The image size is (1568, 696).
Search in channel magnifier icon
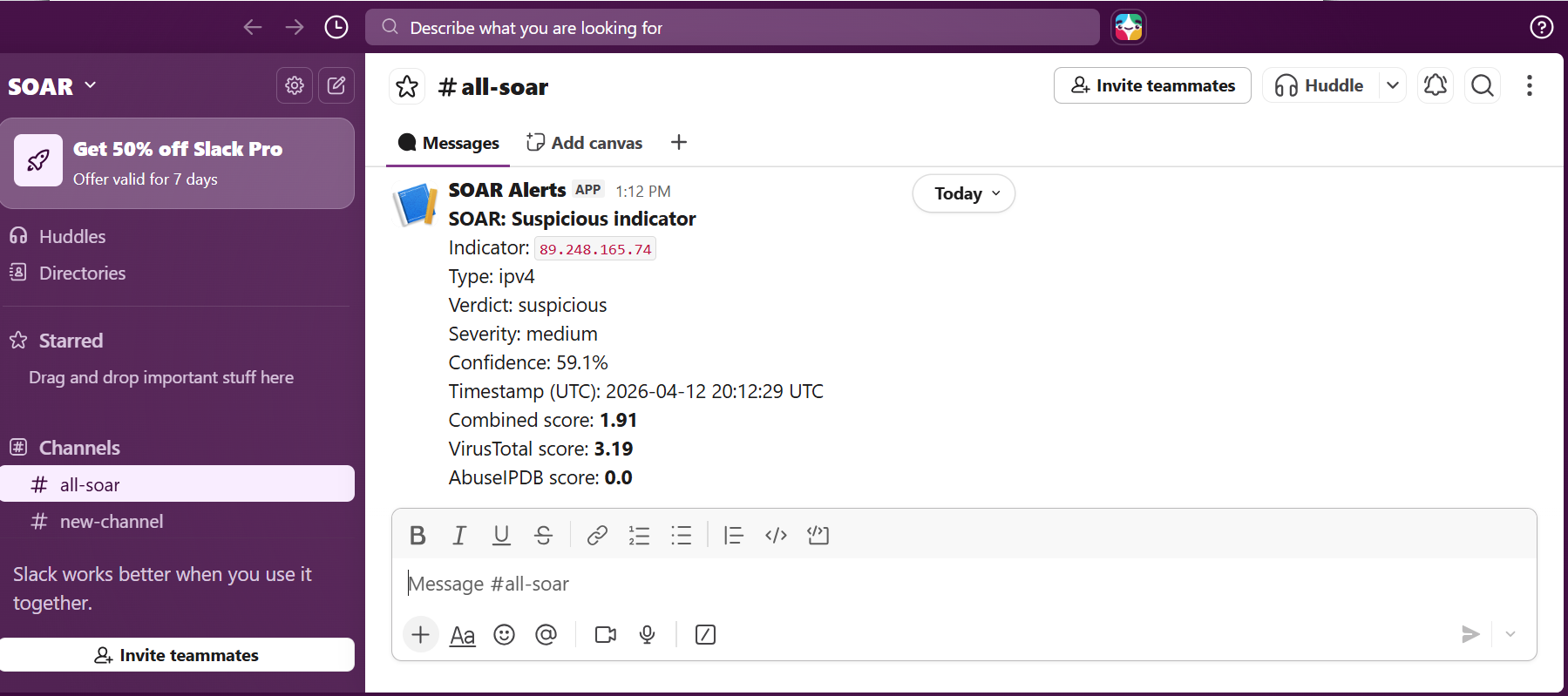pyautogui.click(x=1483, y=85)
